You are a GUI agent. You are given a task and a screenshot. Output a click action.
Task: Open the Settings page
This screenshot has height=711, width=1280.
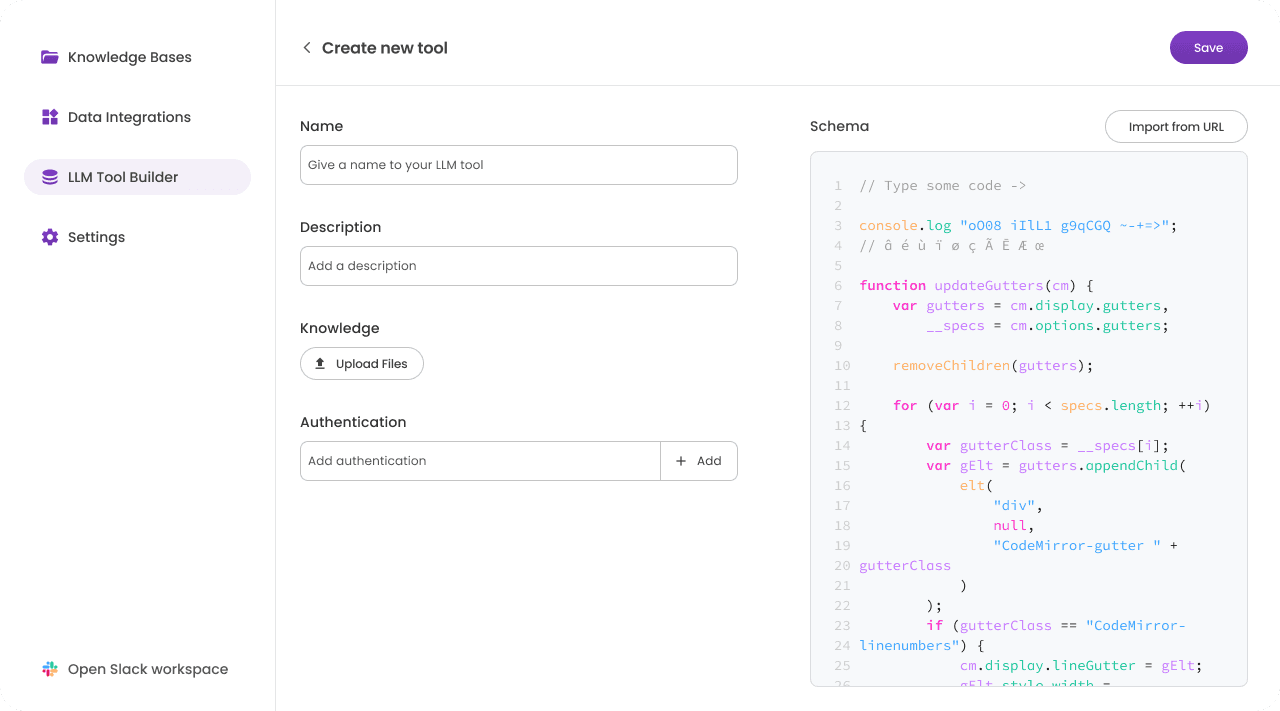tap(96, 237)
